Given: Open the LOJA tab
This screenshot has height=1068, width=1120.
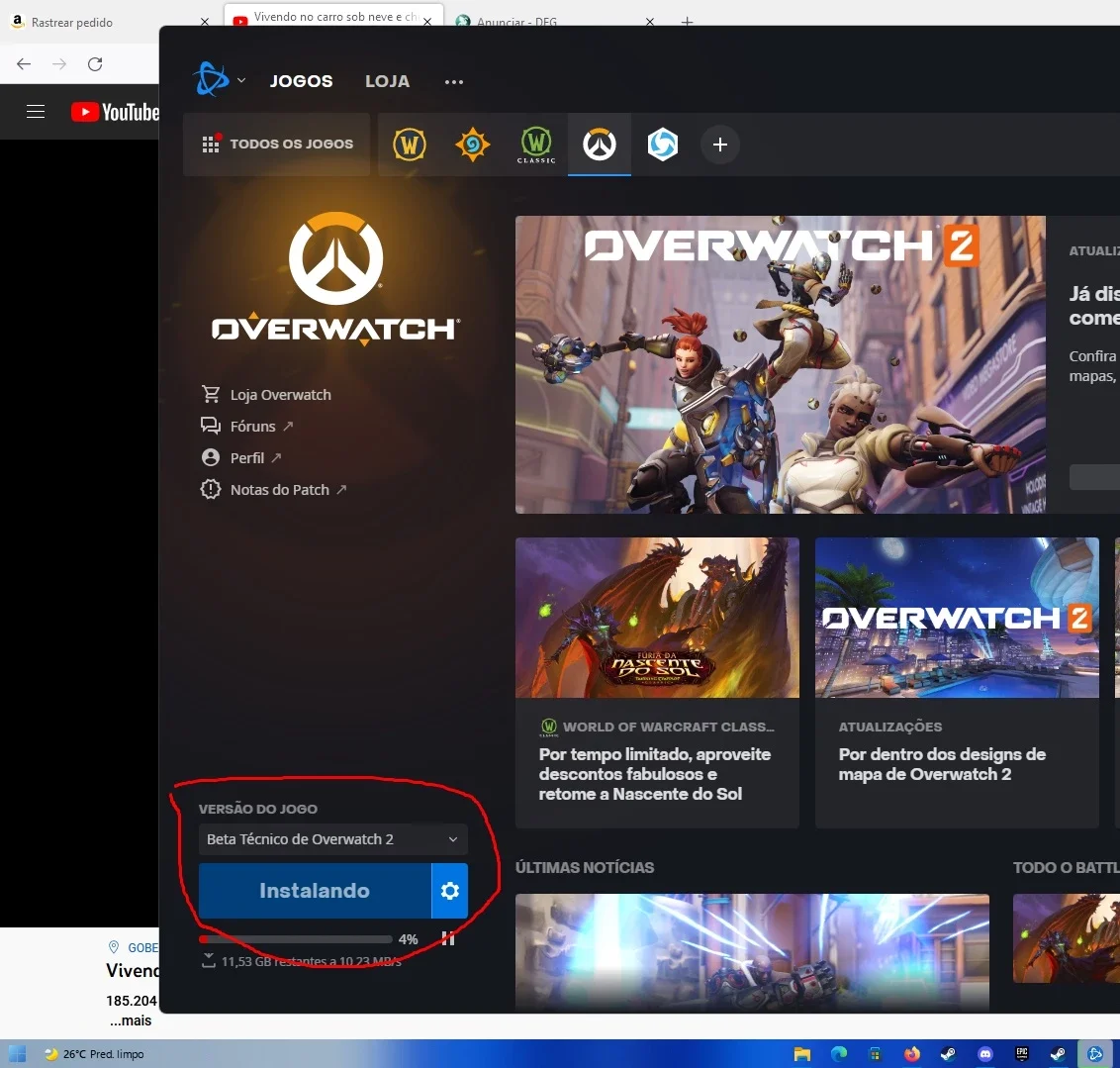Looking at the screenshot, I should tap(387, 81).
